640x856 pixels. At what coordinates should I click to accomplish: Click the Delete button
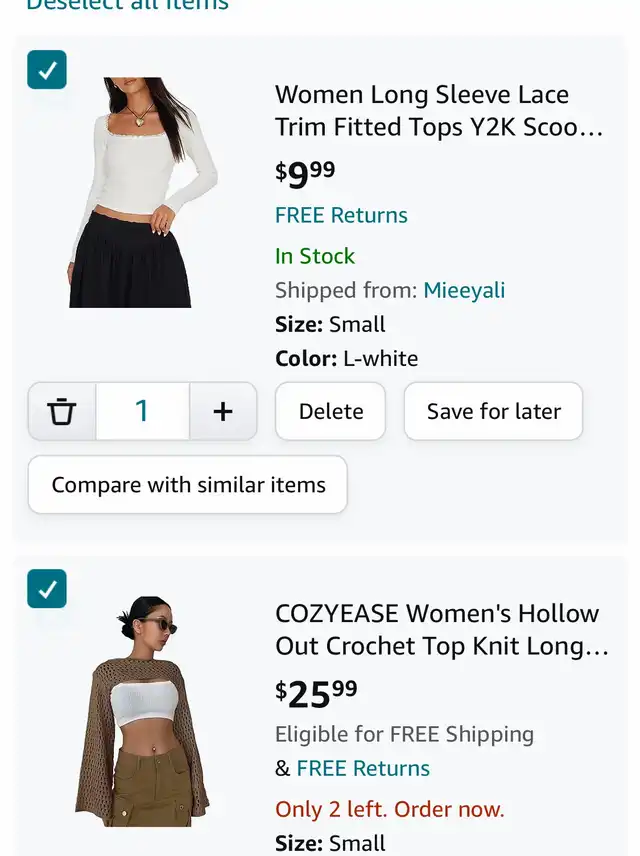[x=330, y=411]
